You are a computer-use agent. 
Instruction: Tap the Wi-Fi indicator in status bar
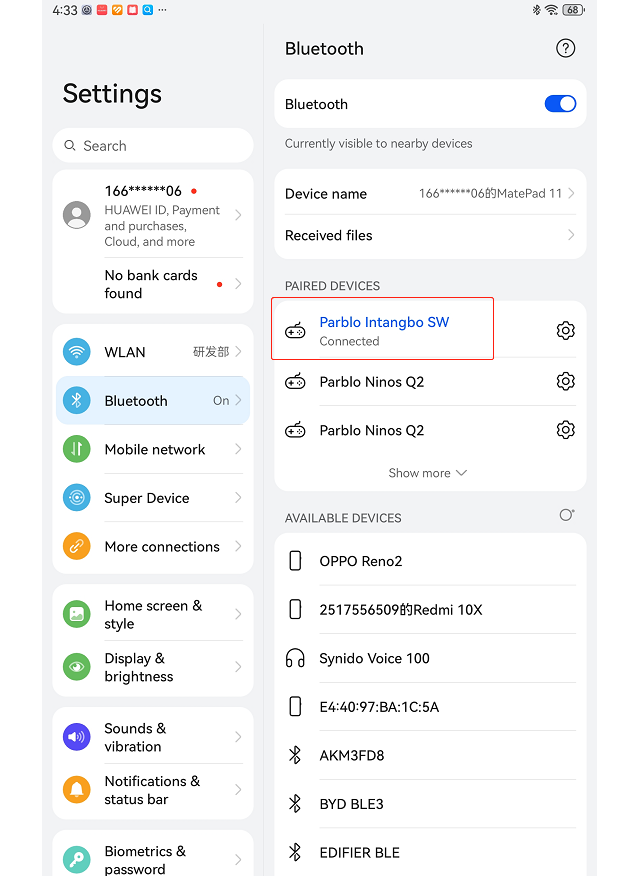coord(552,10)
